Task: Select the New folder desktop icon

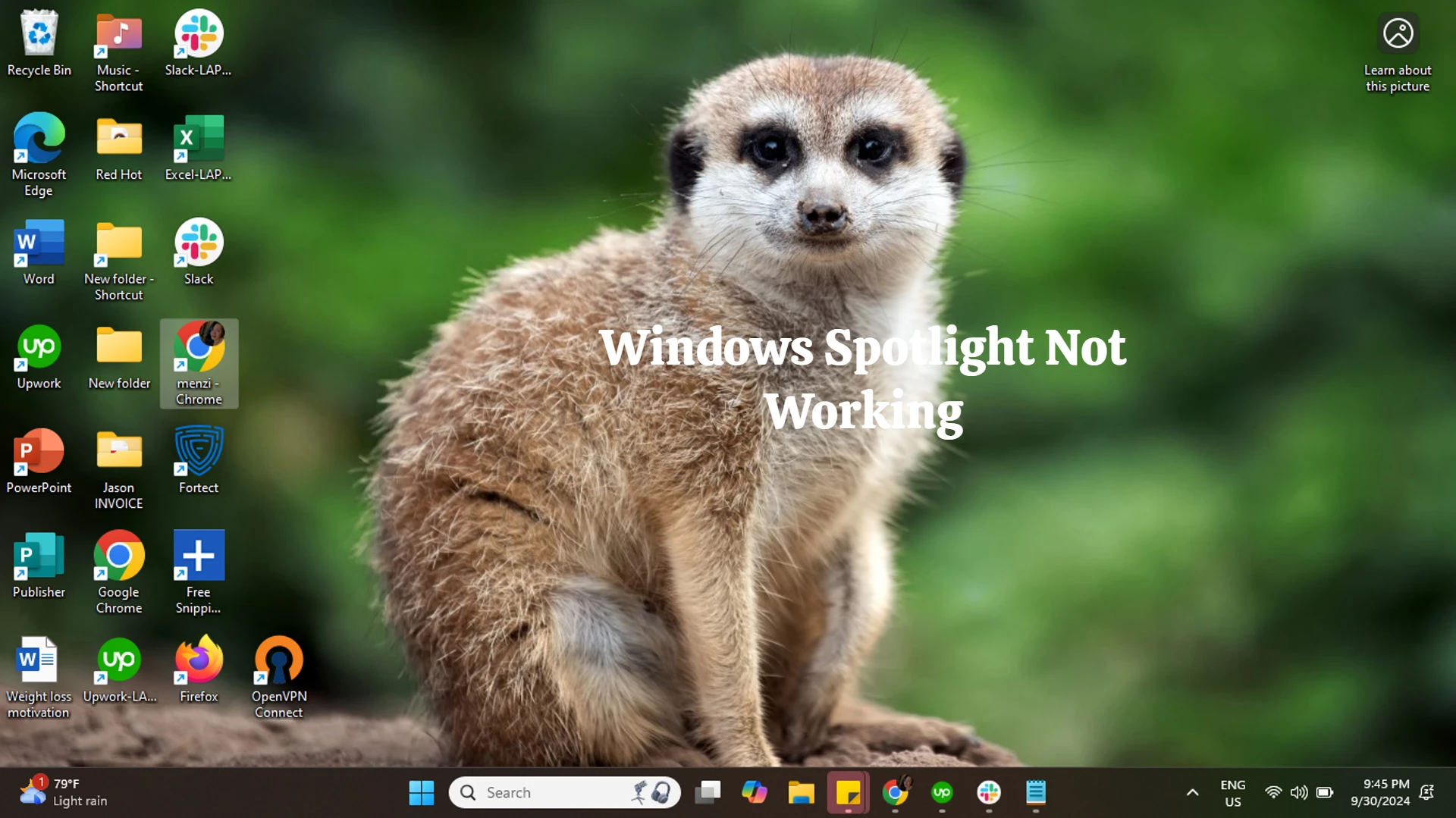Action: click(119, 356)
